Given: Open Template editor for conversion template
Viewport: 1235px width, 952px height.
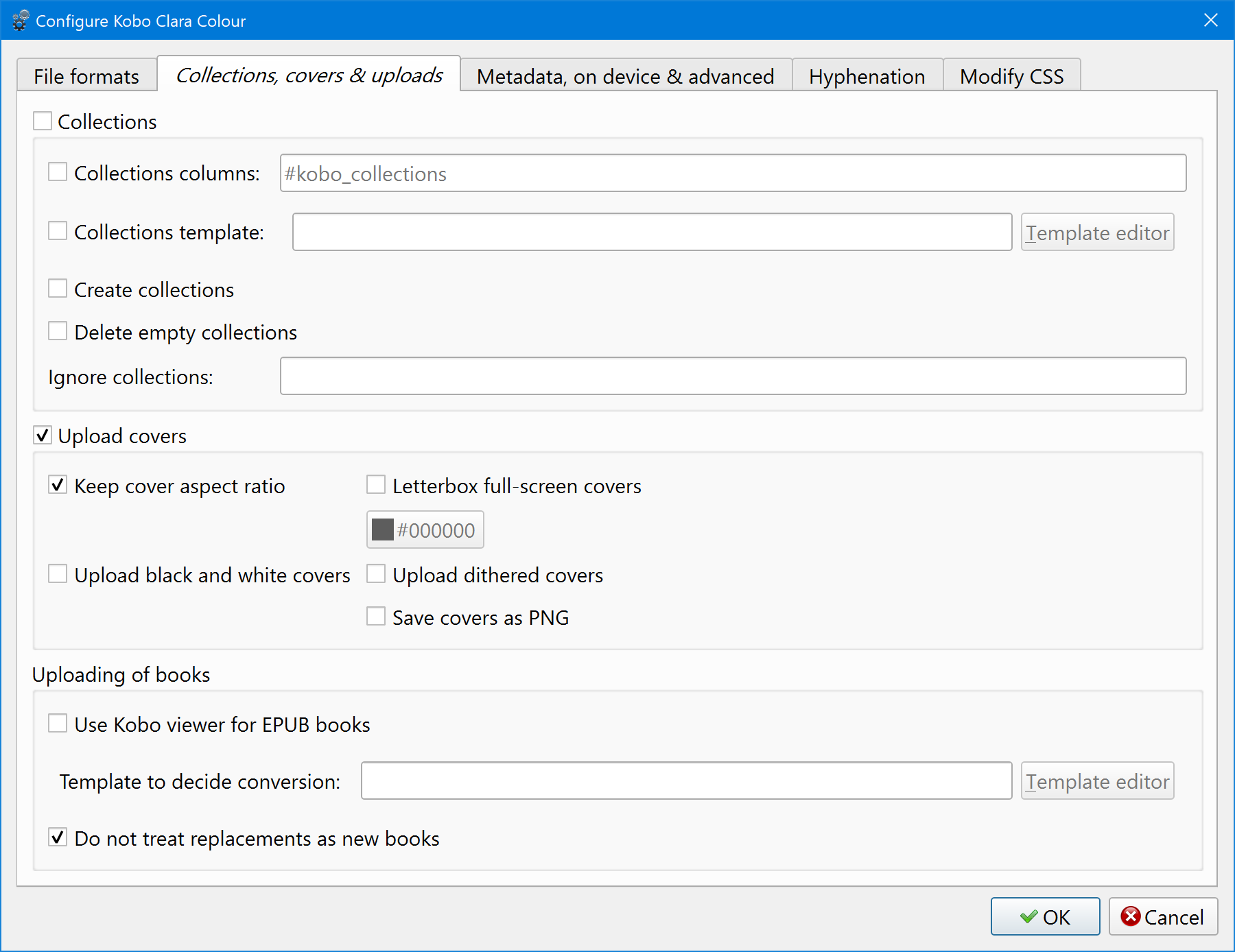Looking at the screenshot, I should 1096,781.
